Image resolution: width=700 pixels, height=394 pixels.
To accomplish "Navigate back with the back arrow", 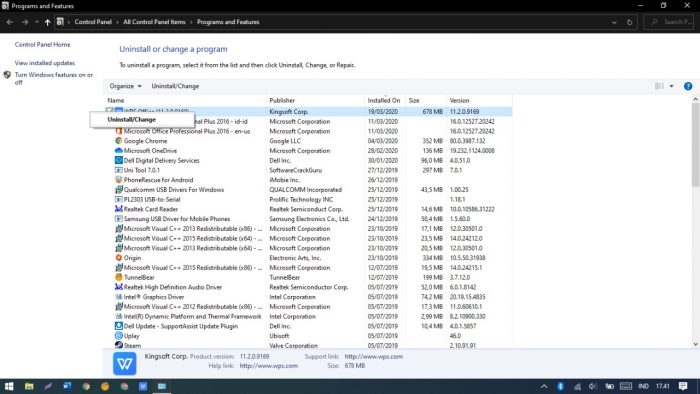I will point(10,22).
